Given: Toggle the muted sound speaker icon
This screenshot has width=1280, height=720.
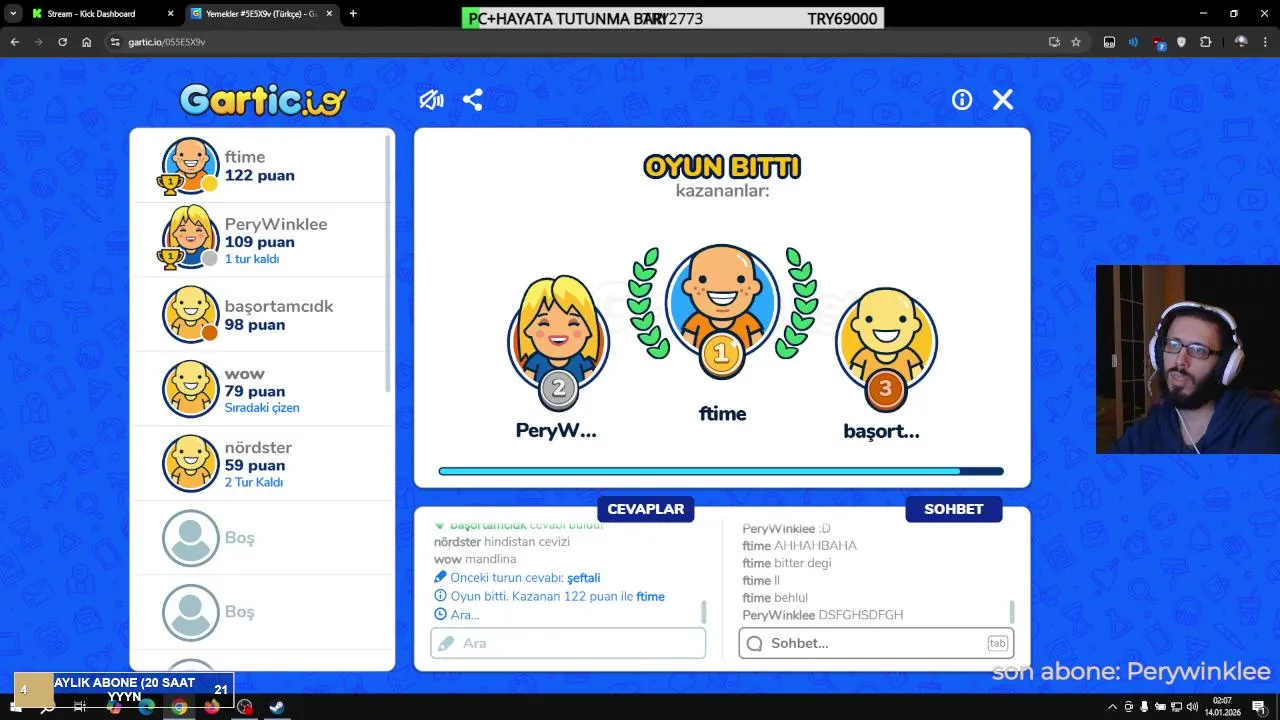Looking at the screenshot, I should pyautogui.click(x=431, y=100).
